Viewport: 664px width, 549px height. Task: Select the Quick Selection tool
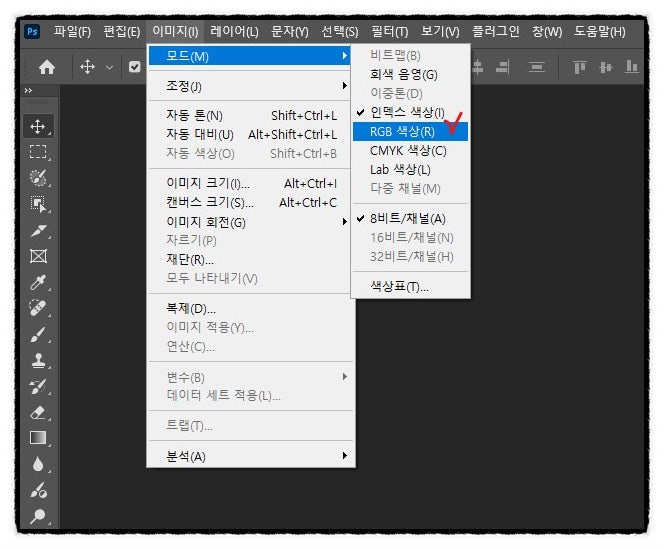pos(38,178)
